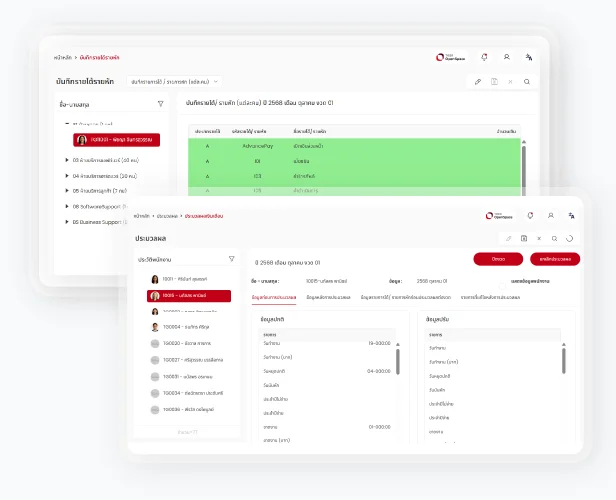Click value 01-000.00 in ข้อมูลปกติ

380,427
